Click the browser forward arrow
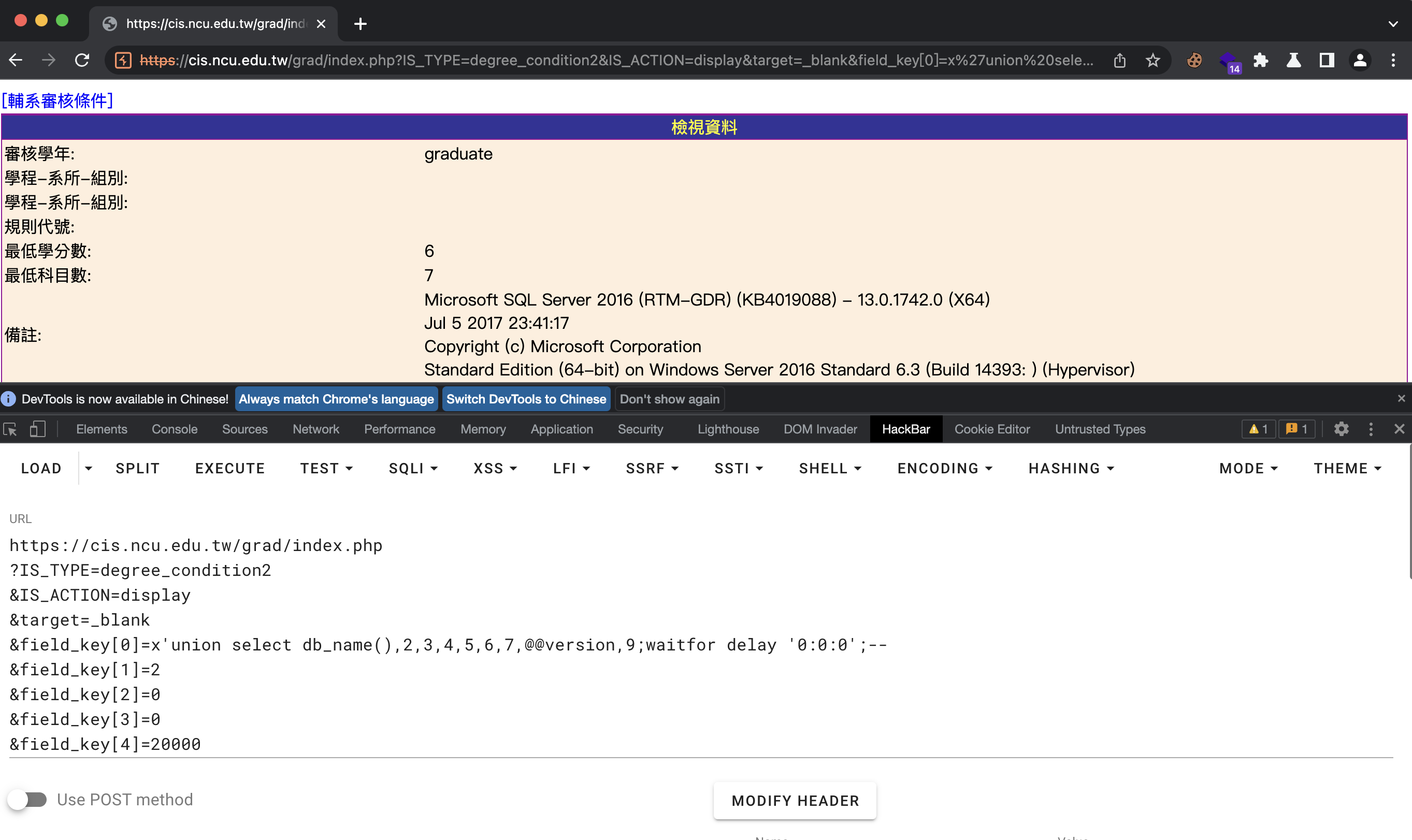 (49, 60)
